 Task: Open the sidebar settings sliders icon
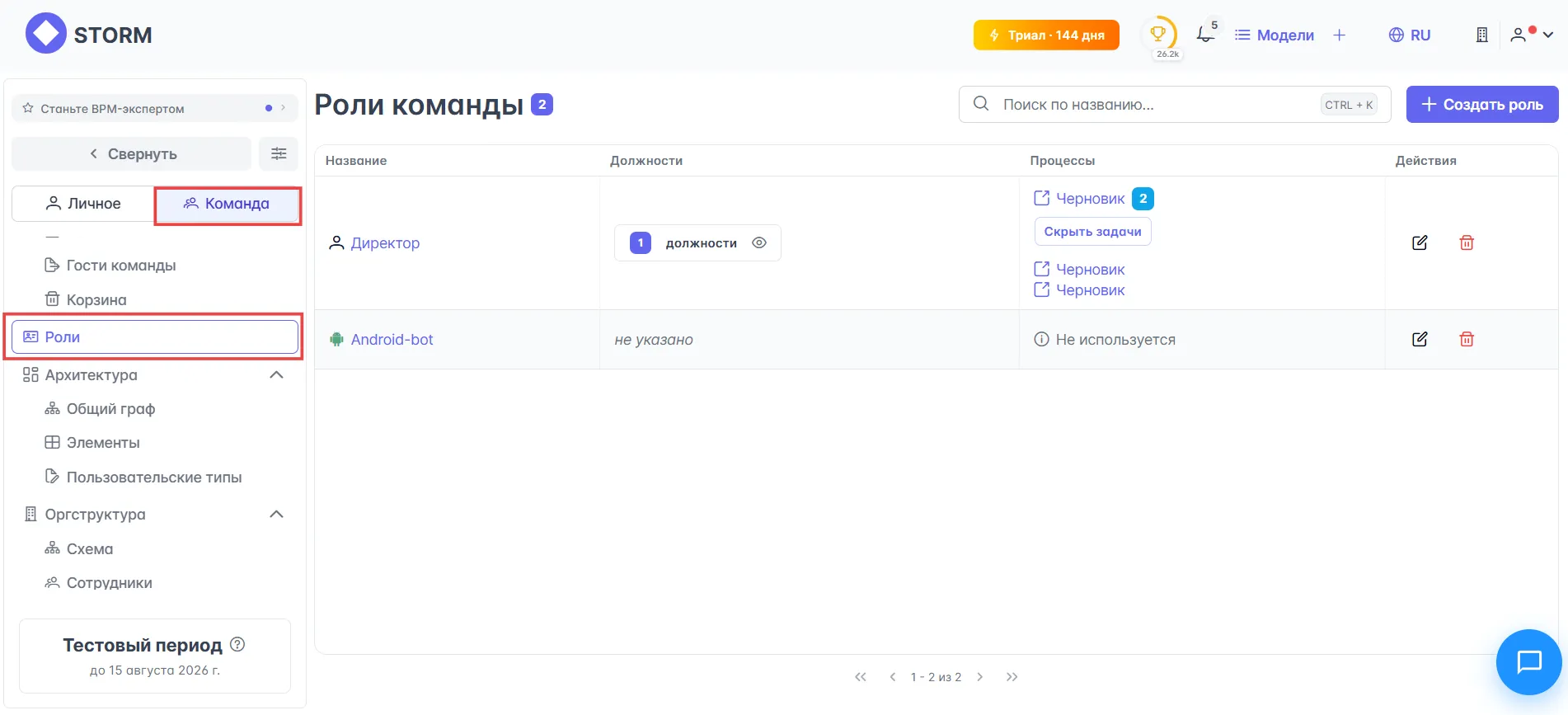[279, 153]
